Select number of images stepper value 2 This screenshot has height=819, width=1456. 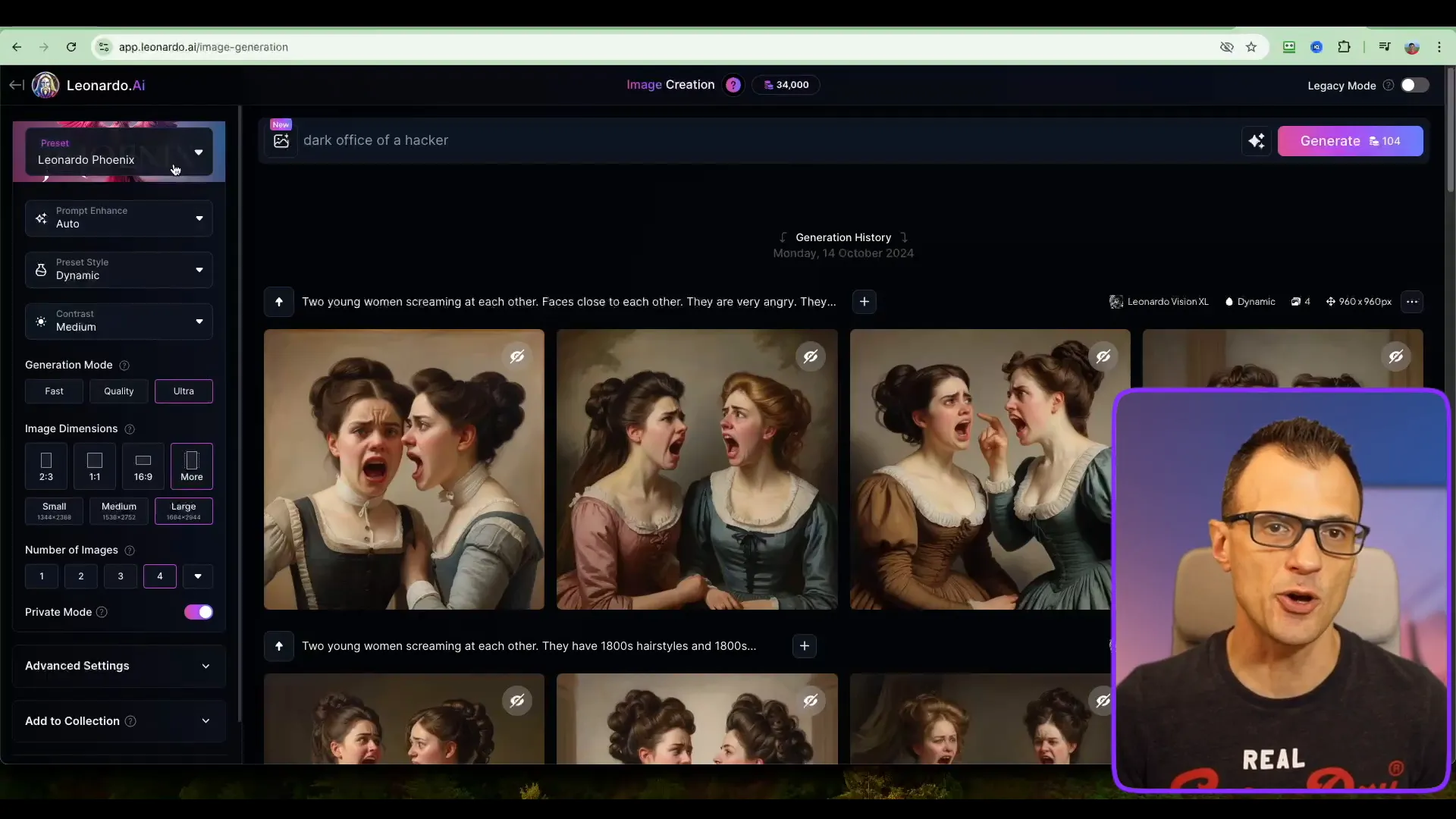[x=80, y=576]
